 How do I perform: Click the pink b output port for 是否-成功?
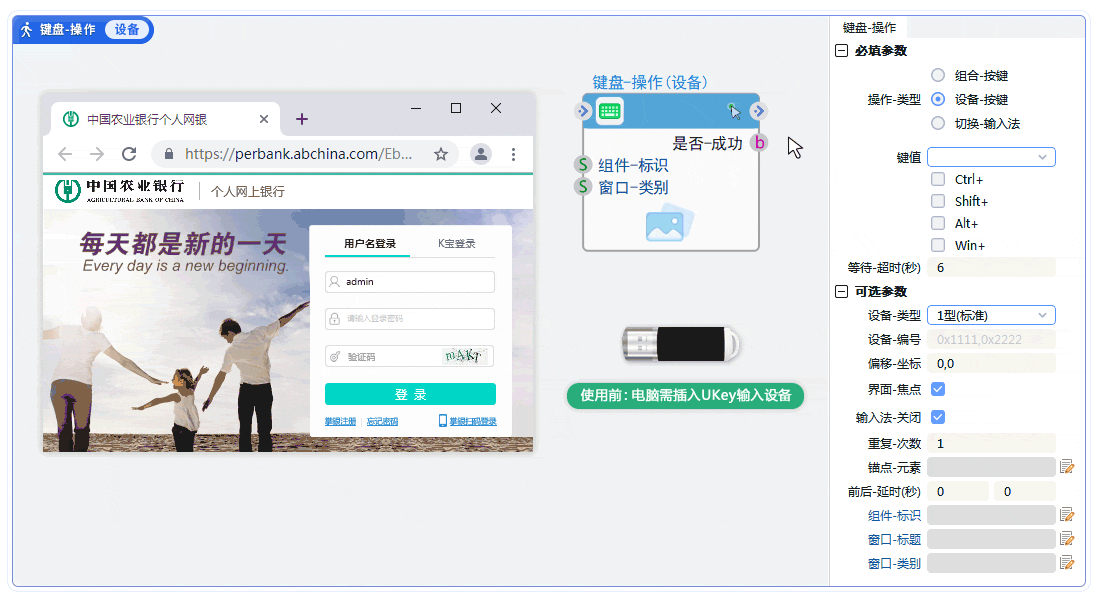(759, 142)
